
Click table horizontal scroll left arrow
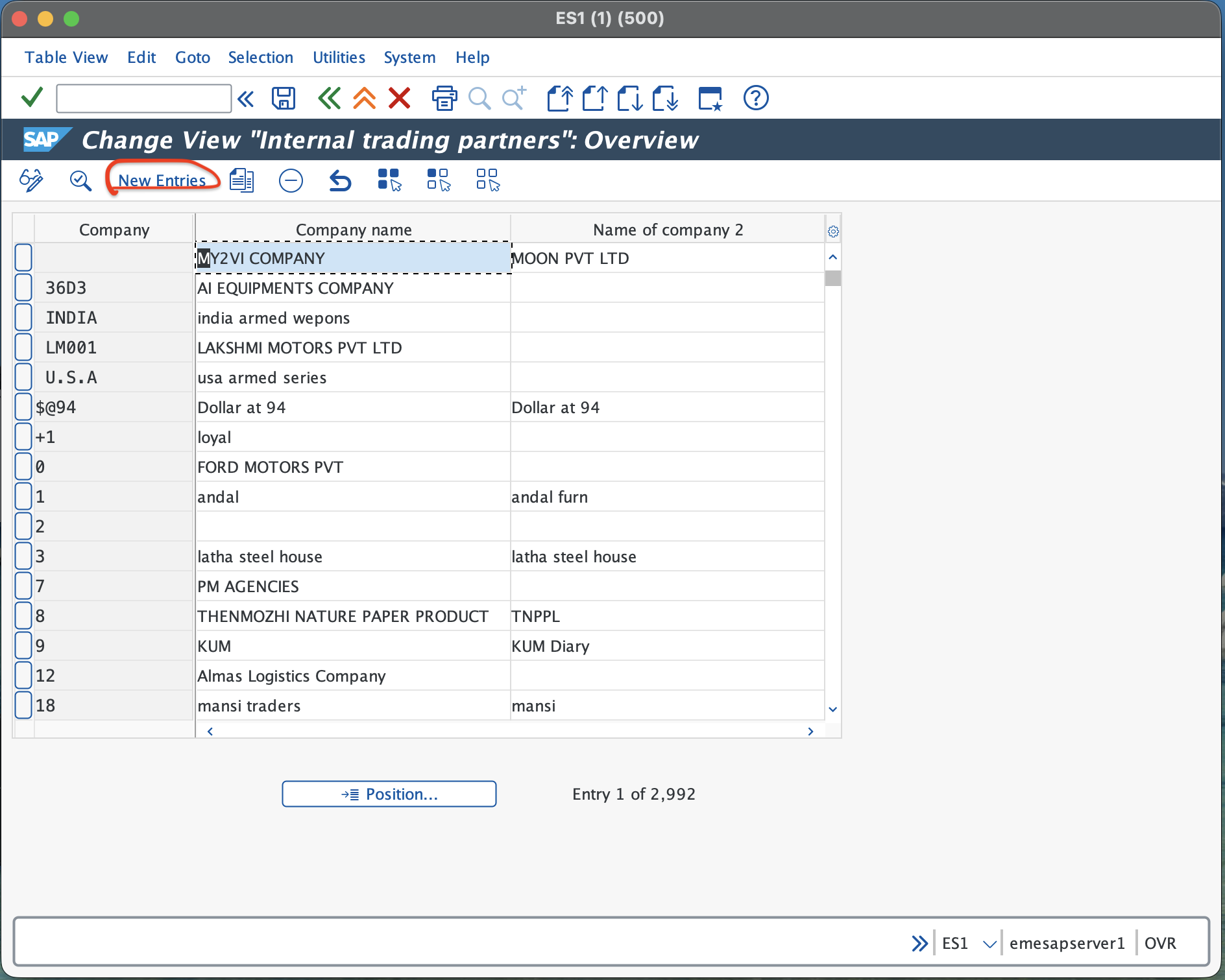(x=210, y=731)
